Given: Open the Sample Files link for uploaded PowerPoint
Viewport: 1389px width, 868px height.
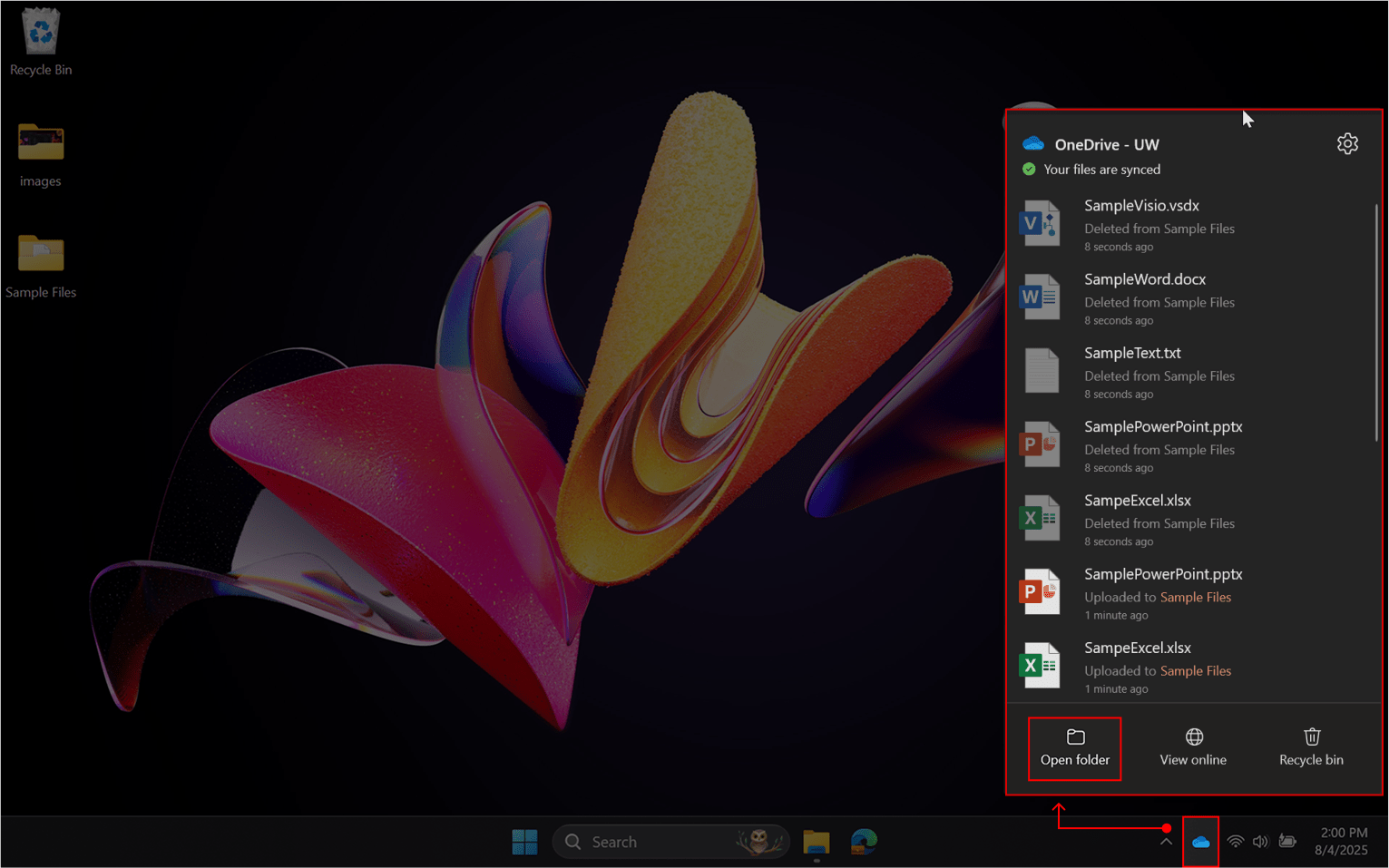Looking at the screenshot, I should pos(1196,597).
